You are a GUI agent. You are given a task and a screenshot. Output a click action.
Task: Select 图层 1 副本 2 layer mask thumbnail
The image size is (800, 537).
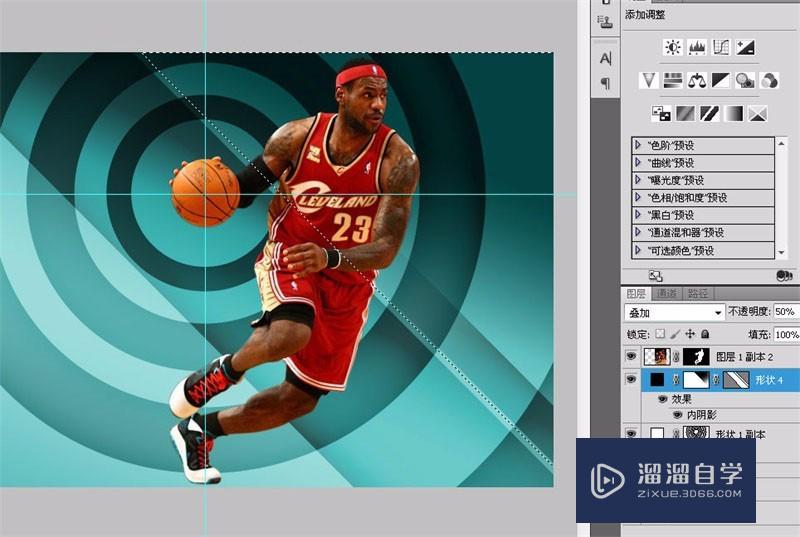pos(696,357)
